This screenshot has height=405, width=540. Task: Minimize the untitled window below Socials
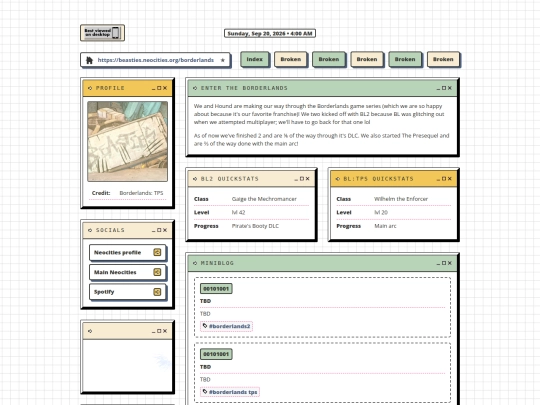click(154, 331)
